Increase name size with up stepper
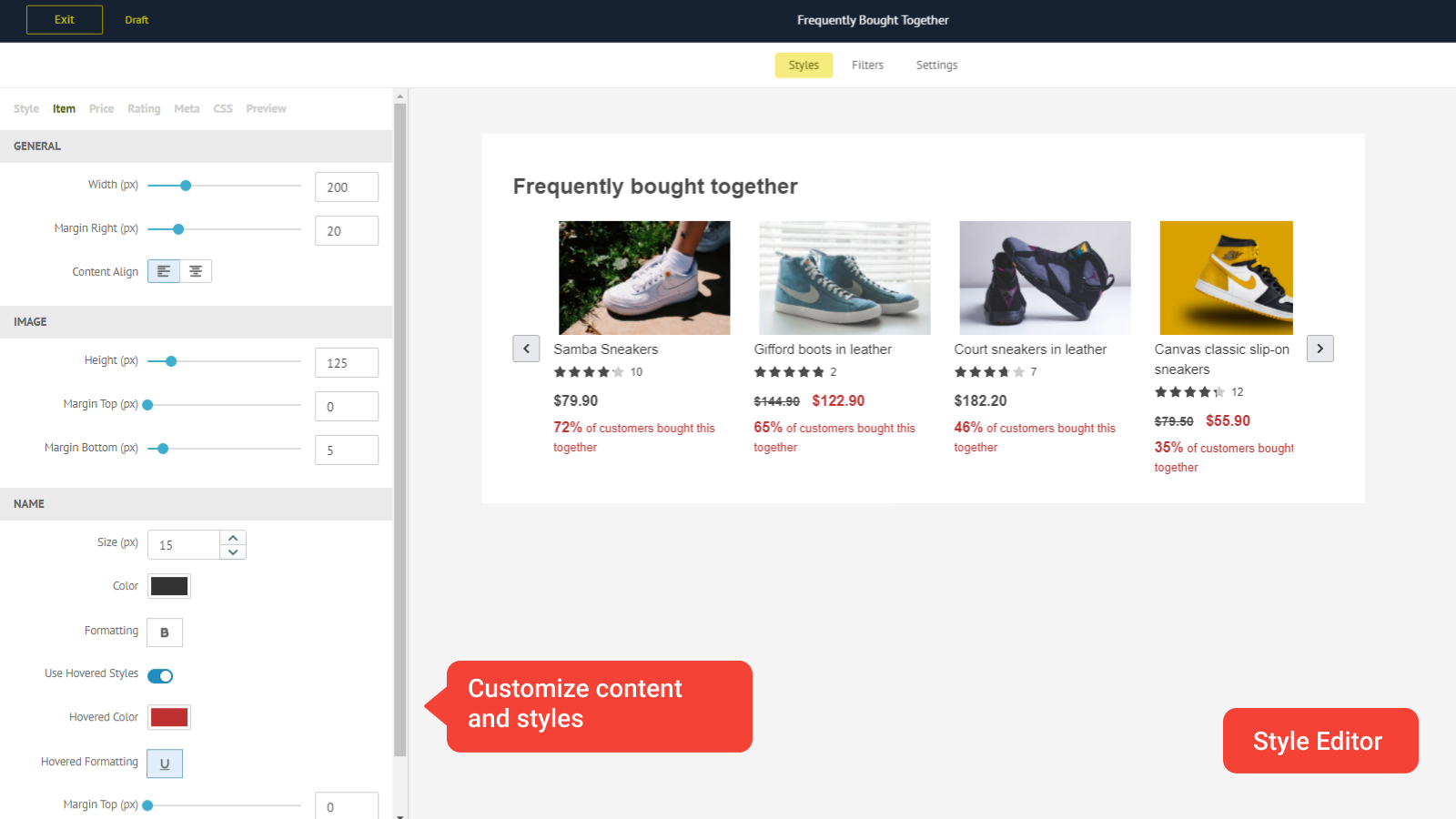Viewport: 1456px width, 819px height. click(233, 538)
